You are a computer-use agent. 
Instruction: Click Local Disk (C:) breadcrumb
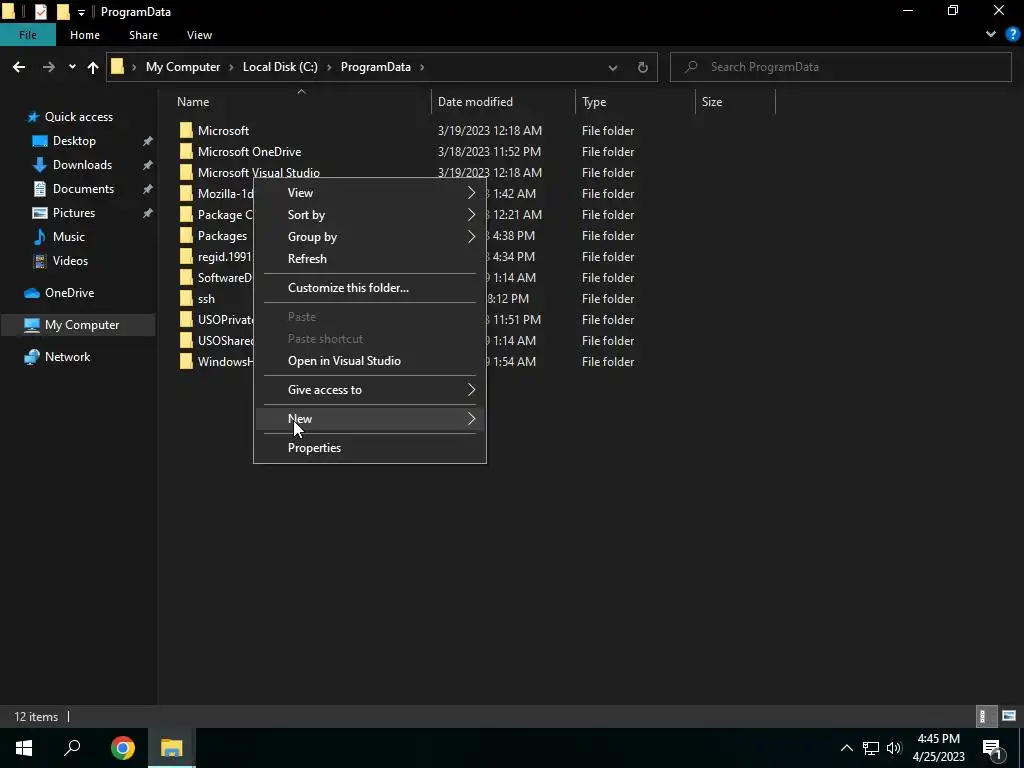coord(280,67)
